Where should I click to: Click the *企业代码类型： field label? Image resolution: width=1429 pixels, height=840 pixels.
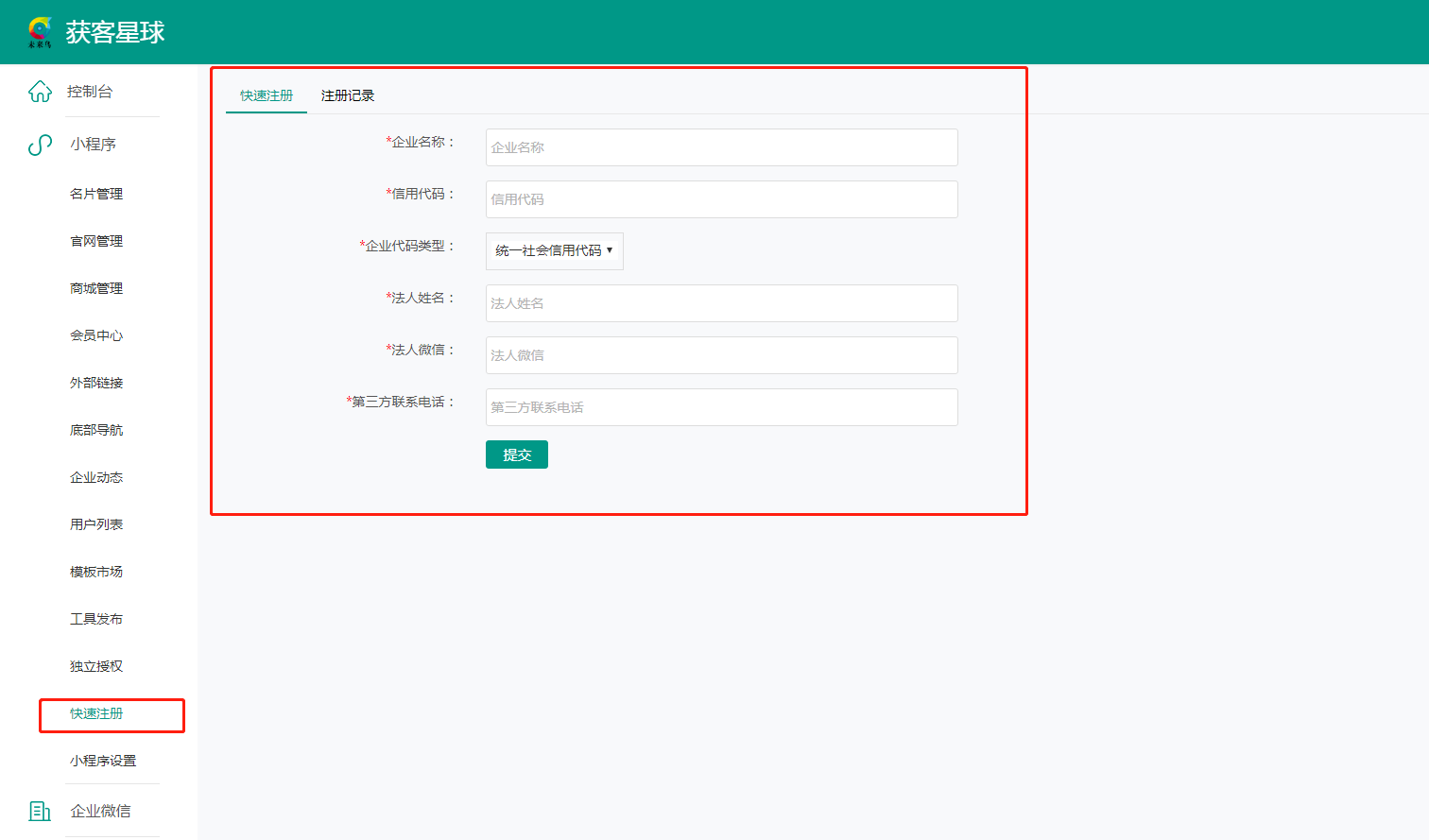(407, 246)
